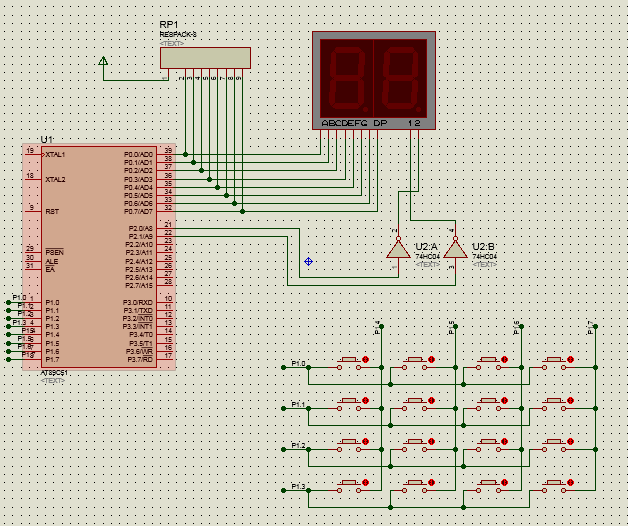Click the RST pin label on U1

[x=52, y=212]
